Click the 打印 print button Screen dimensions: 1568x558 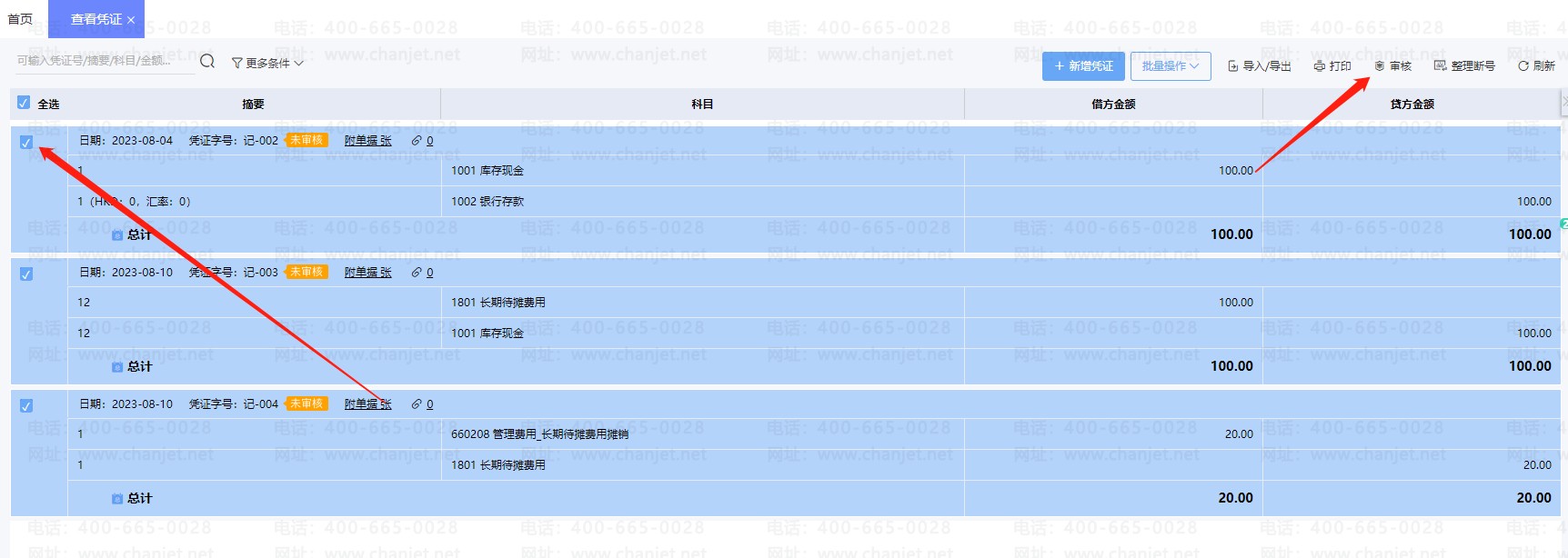point(1332,66)
